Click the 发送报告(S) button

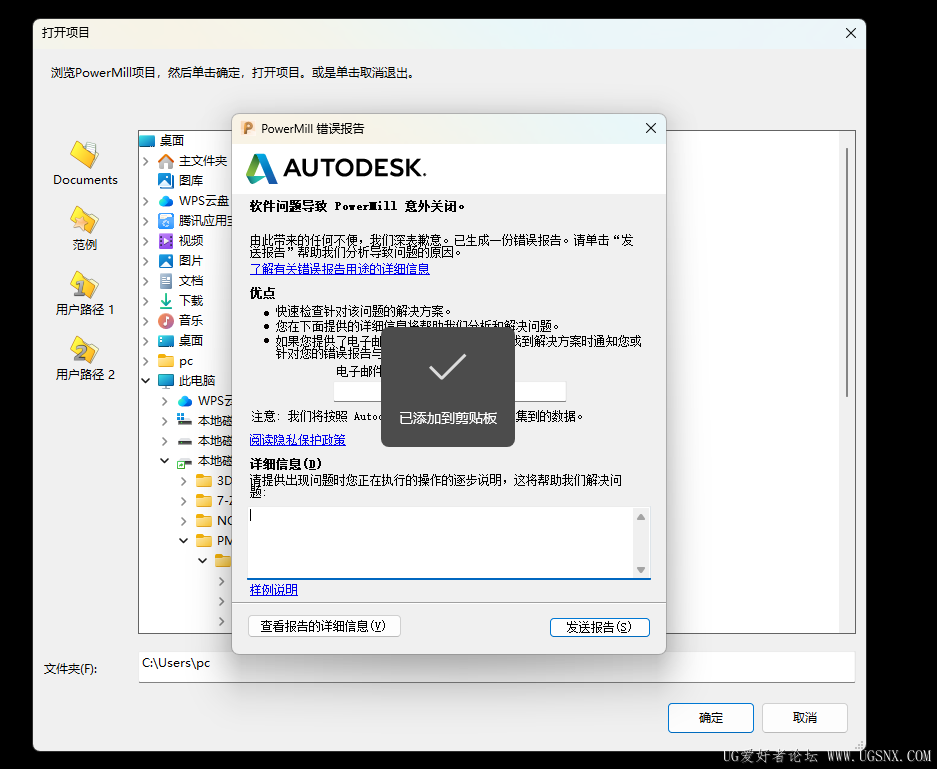599,627
